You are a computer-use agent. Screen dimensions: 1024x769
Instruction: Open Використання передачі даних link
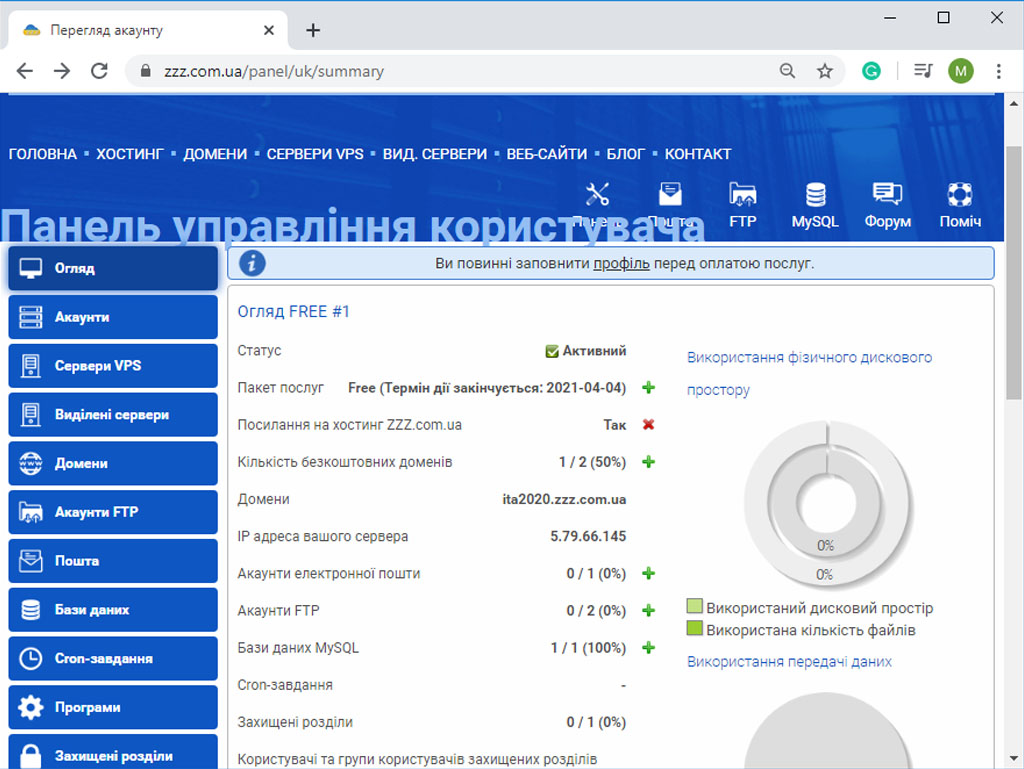789,662
